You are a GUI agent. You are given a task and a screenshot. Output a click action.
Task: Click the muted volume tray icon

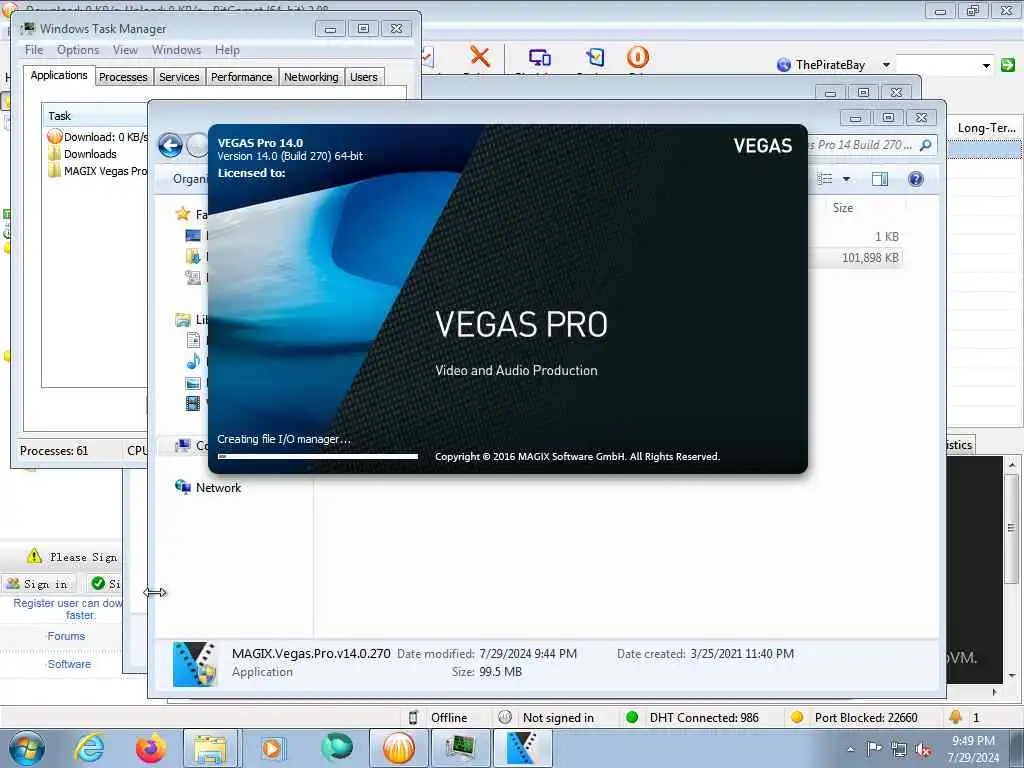pyautogui.click(x=924, y=750)
